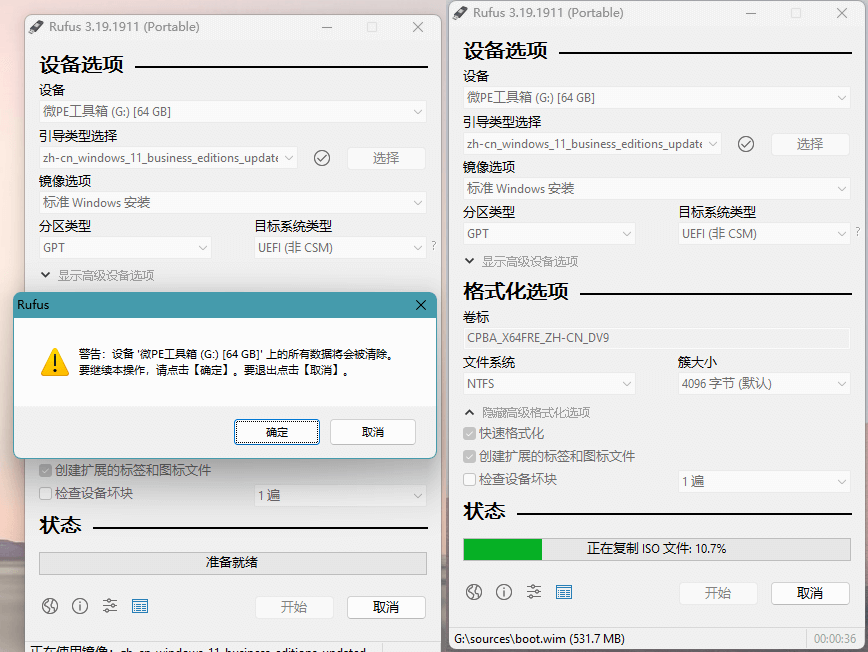Viewport: 868px width, 652px height.
Task: Click 选择 button in left window
Action: tap(386, 158)
